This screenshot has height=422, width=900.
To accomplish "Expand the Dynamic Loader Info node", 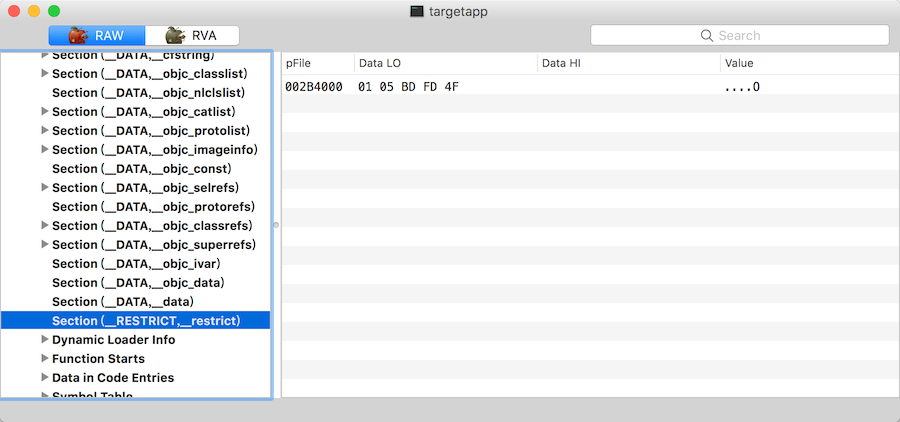I will pyautogui.click(x=44, y=340).
